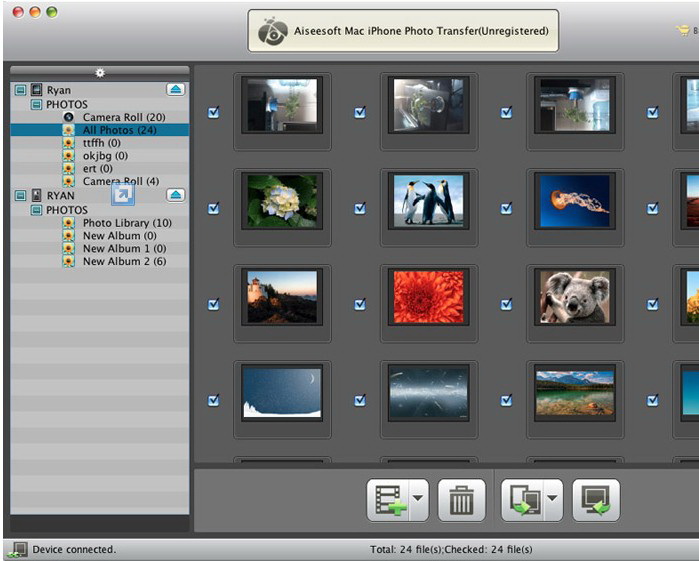Eject the second RYAN device
699x561 pixels.
[176, 195]
